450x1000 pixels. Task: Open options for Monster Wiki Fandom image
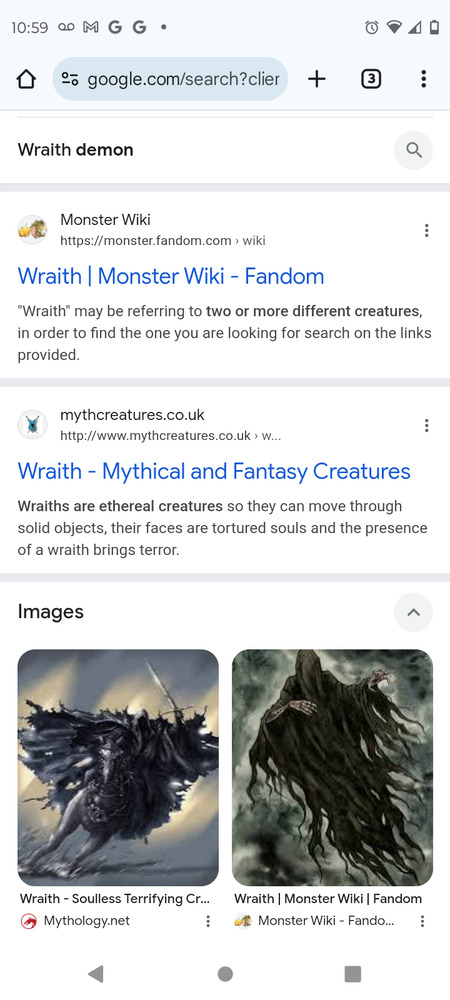[422, 921]
